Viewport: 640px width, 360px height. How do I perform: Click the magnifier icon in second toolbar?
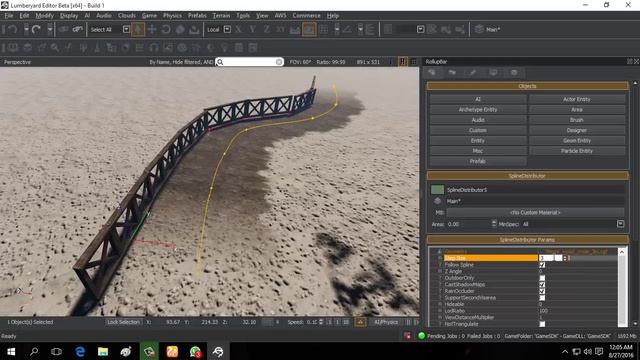[55, 47]
